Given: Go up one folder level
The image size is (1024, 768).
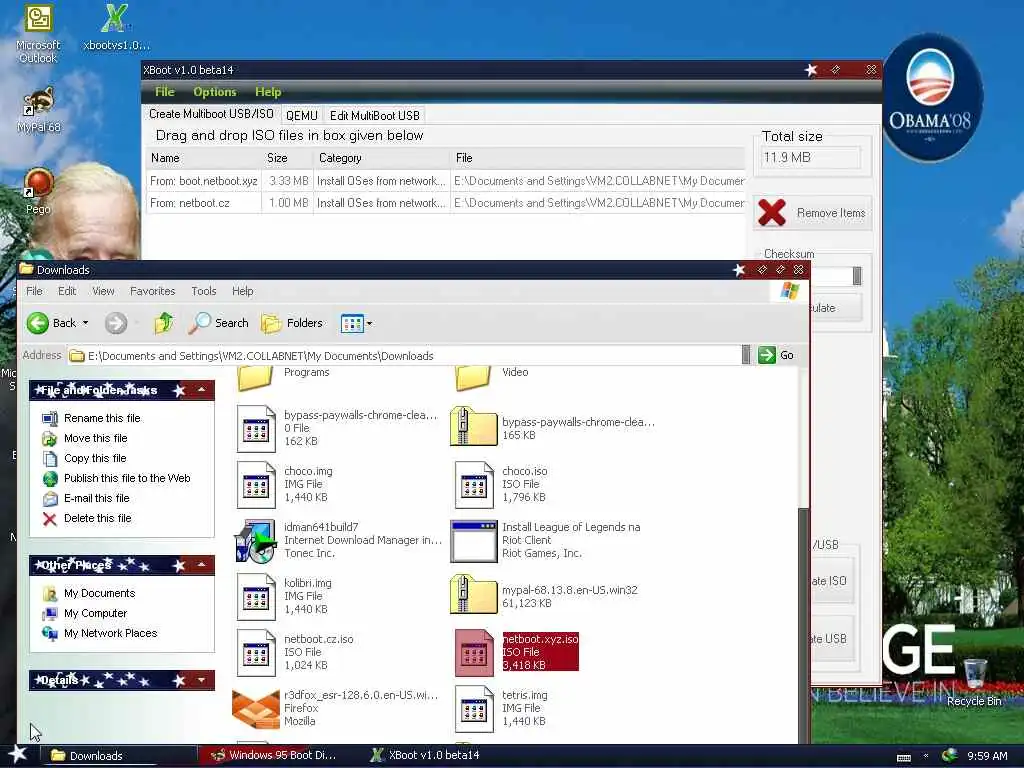Looking at the screenshot, I should coord(163,323).
